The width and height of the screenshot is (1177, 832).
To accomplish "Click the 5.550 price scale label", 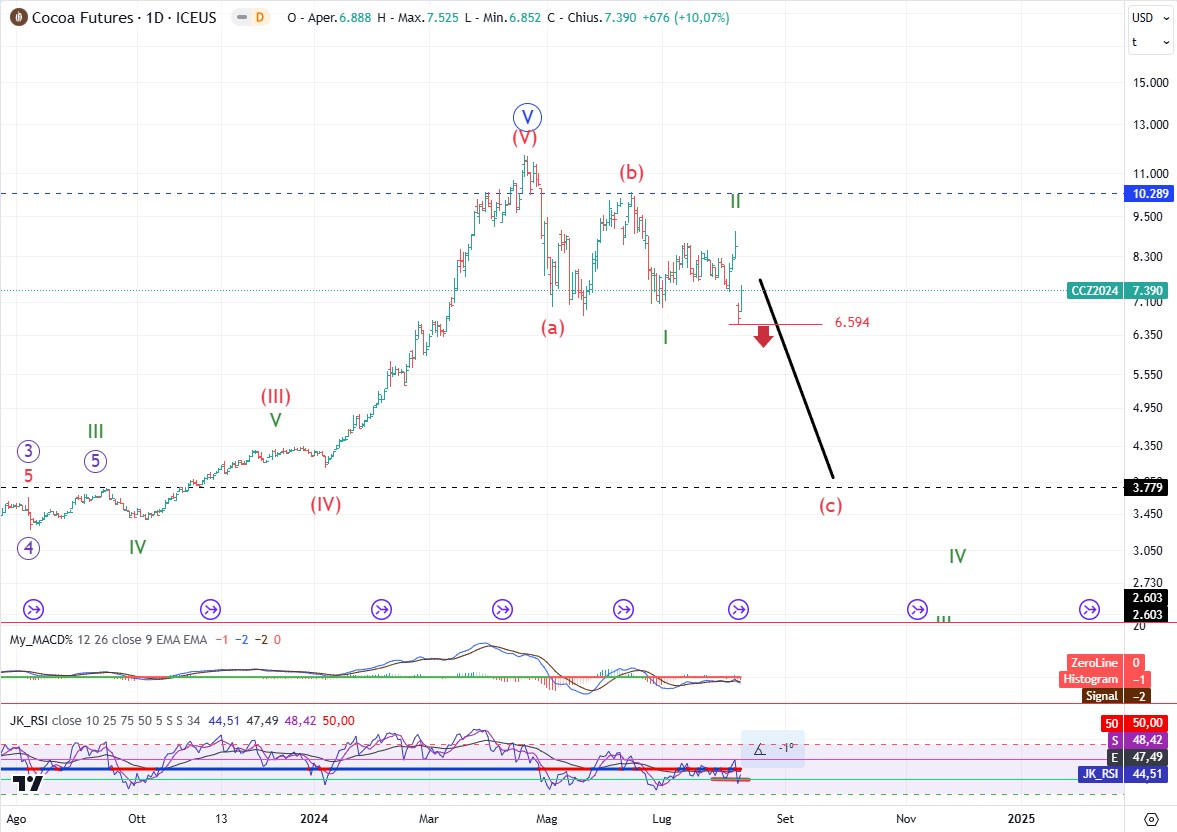I will point(1147,374).
